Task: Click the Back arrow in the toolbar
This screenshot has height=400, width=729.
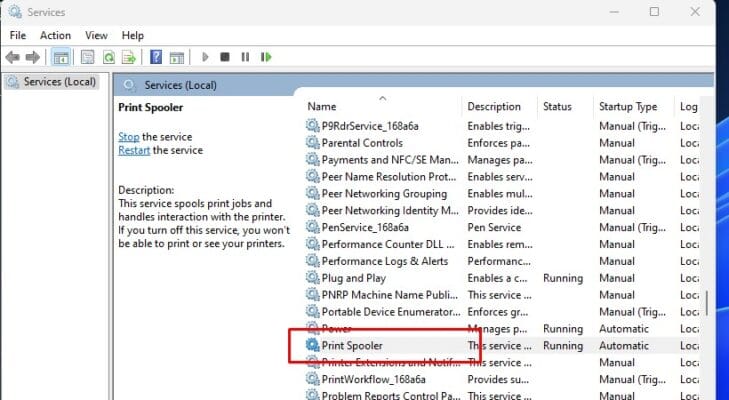Action: pyautogui.click(x=13, y=57)
